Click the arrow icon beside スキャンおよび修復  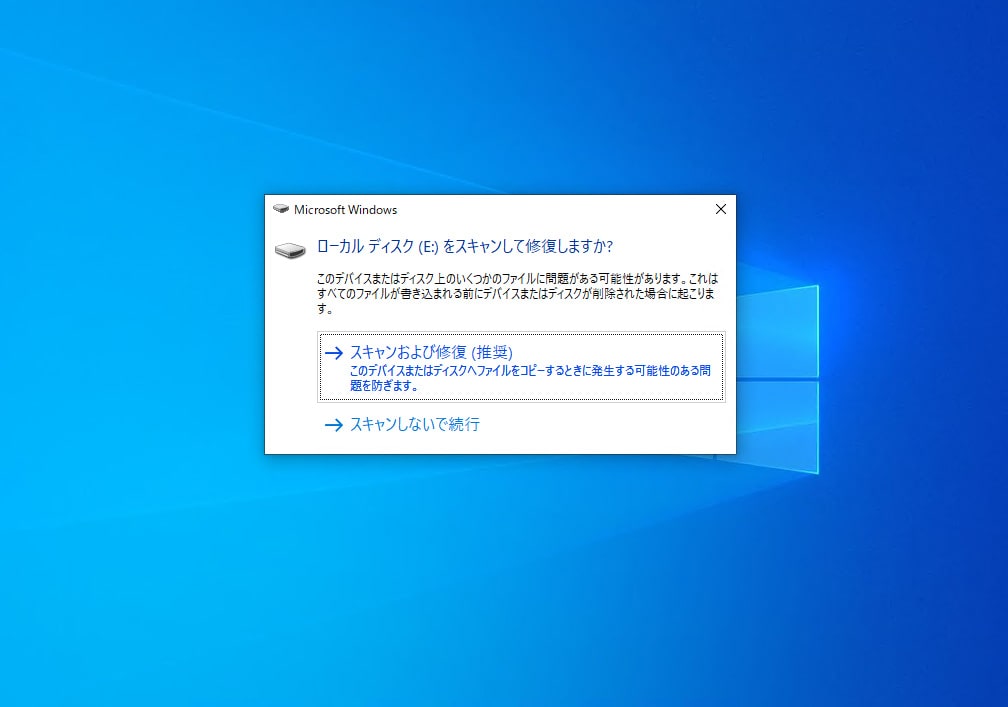tap(334, 353)
